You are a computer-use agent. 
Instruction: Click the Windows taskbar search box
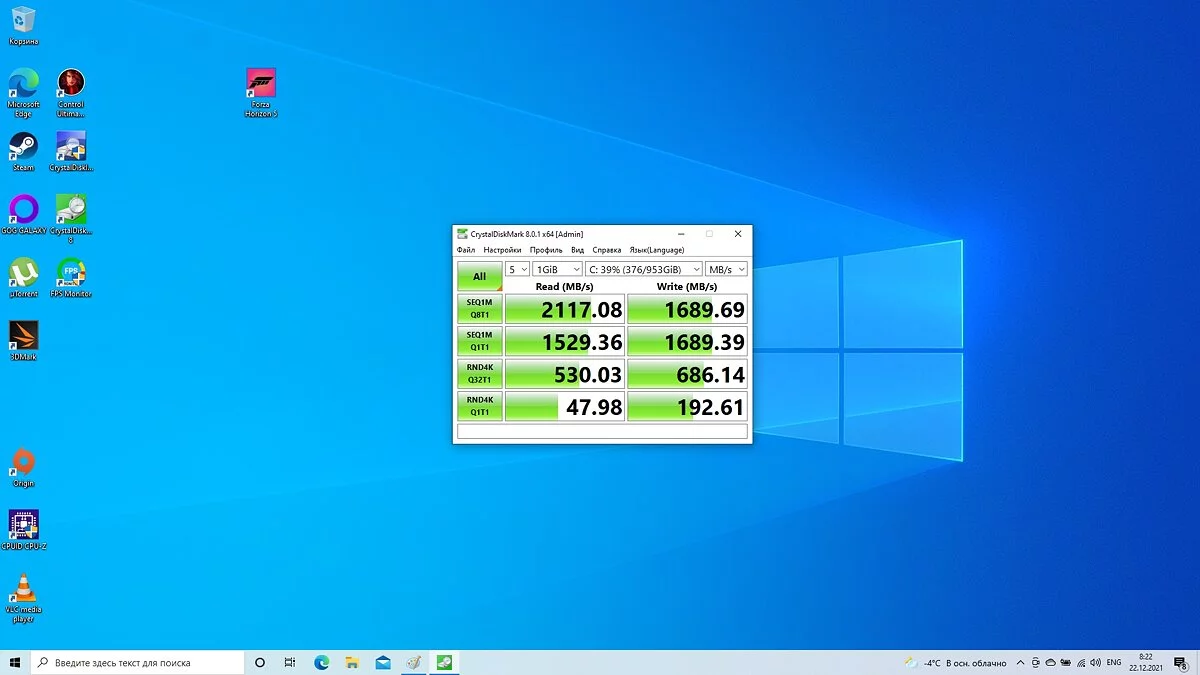coord(140,662)
